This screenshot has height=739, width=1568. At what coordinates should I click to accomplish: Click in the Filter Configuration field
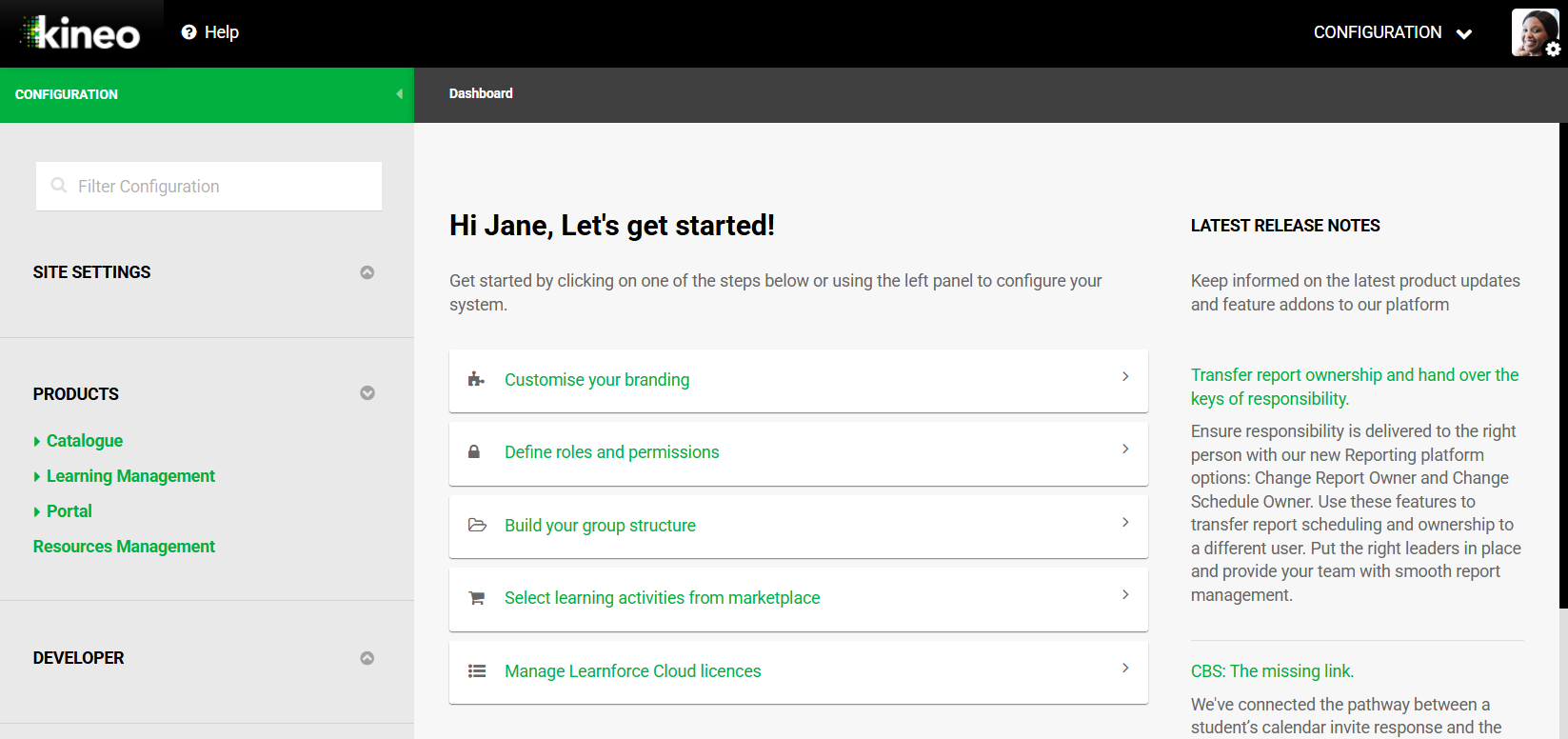[209, 187]
